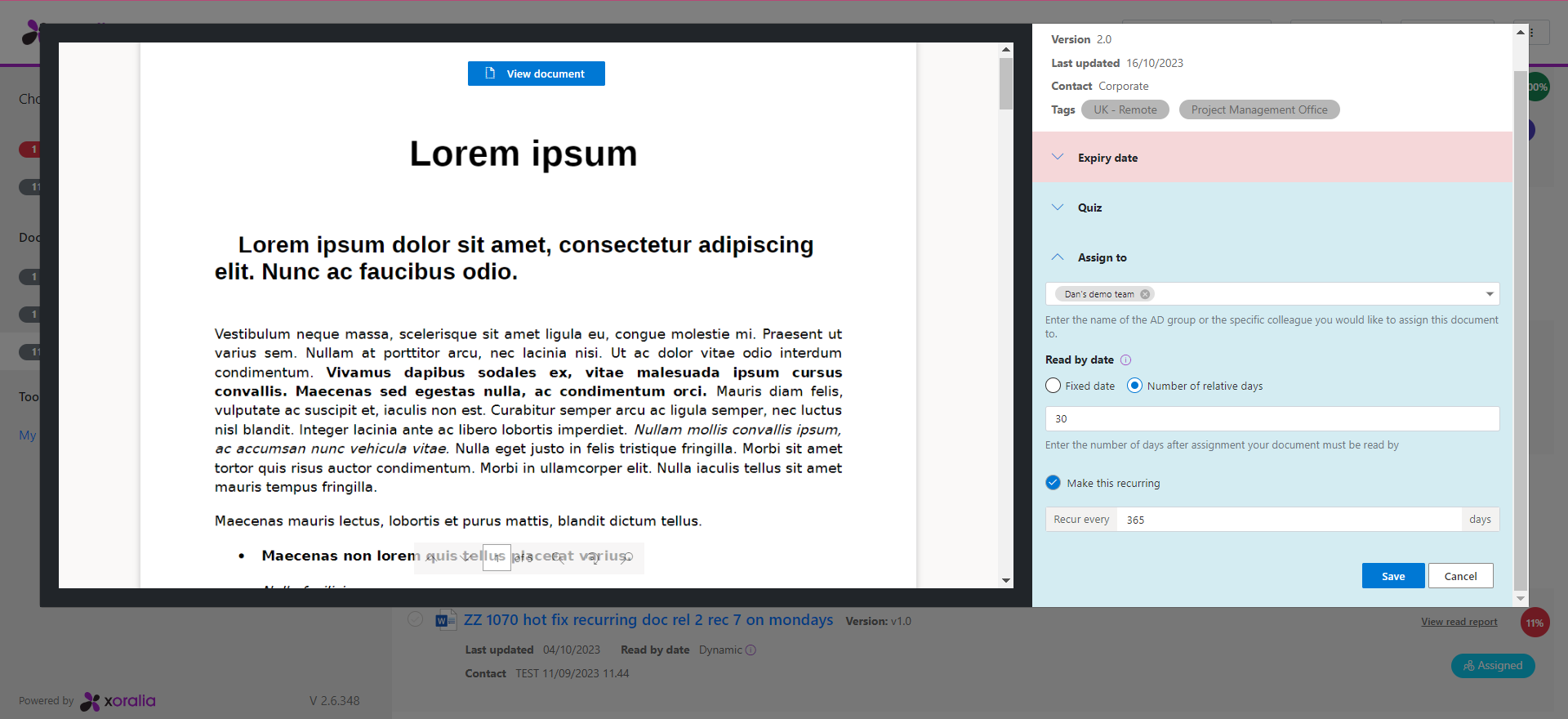Click the Assigned status button
Viewport: 1568px width, 719px height.
[x=1493, y=666]
